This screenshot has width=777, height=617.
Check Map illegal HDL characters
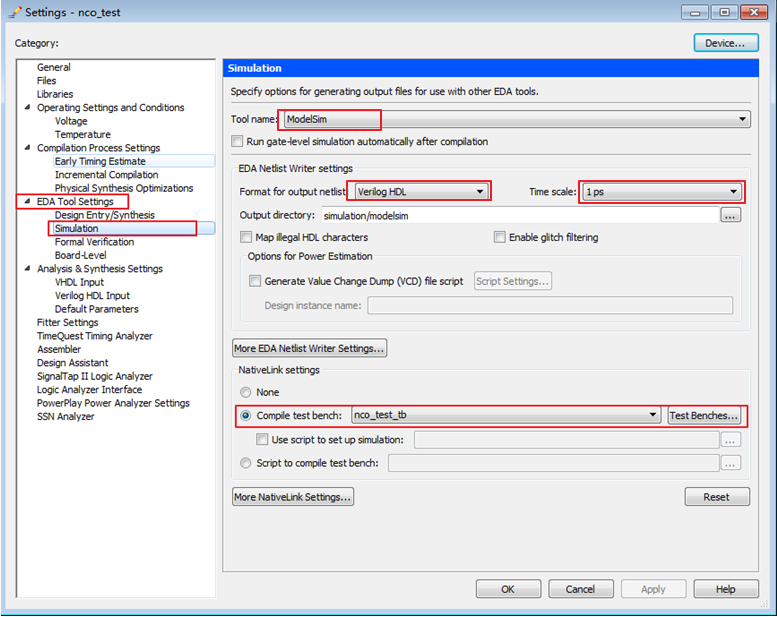[246, 237]
